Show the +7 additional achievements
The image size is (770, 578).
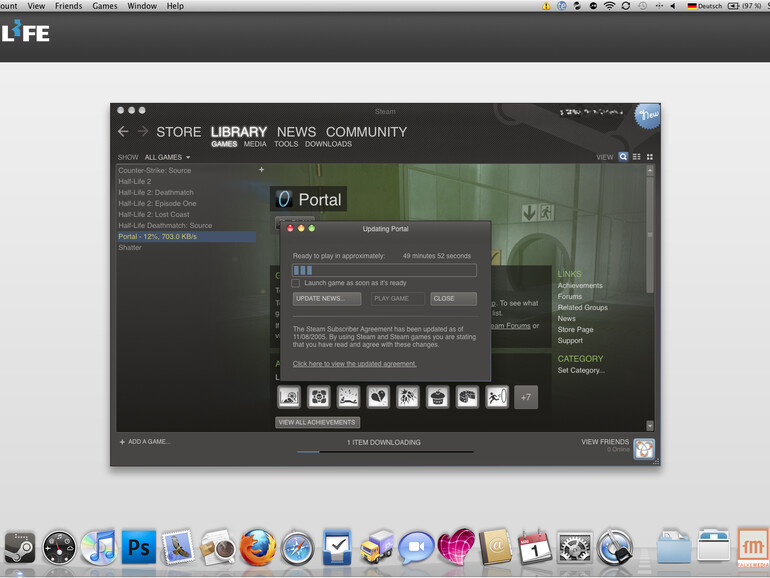(526, 397)
